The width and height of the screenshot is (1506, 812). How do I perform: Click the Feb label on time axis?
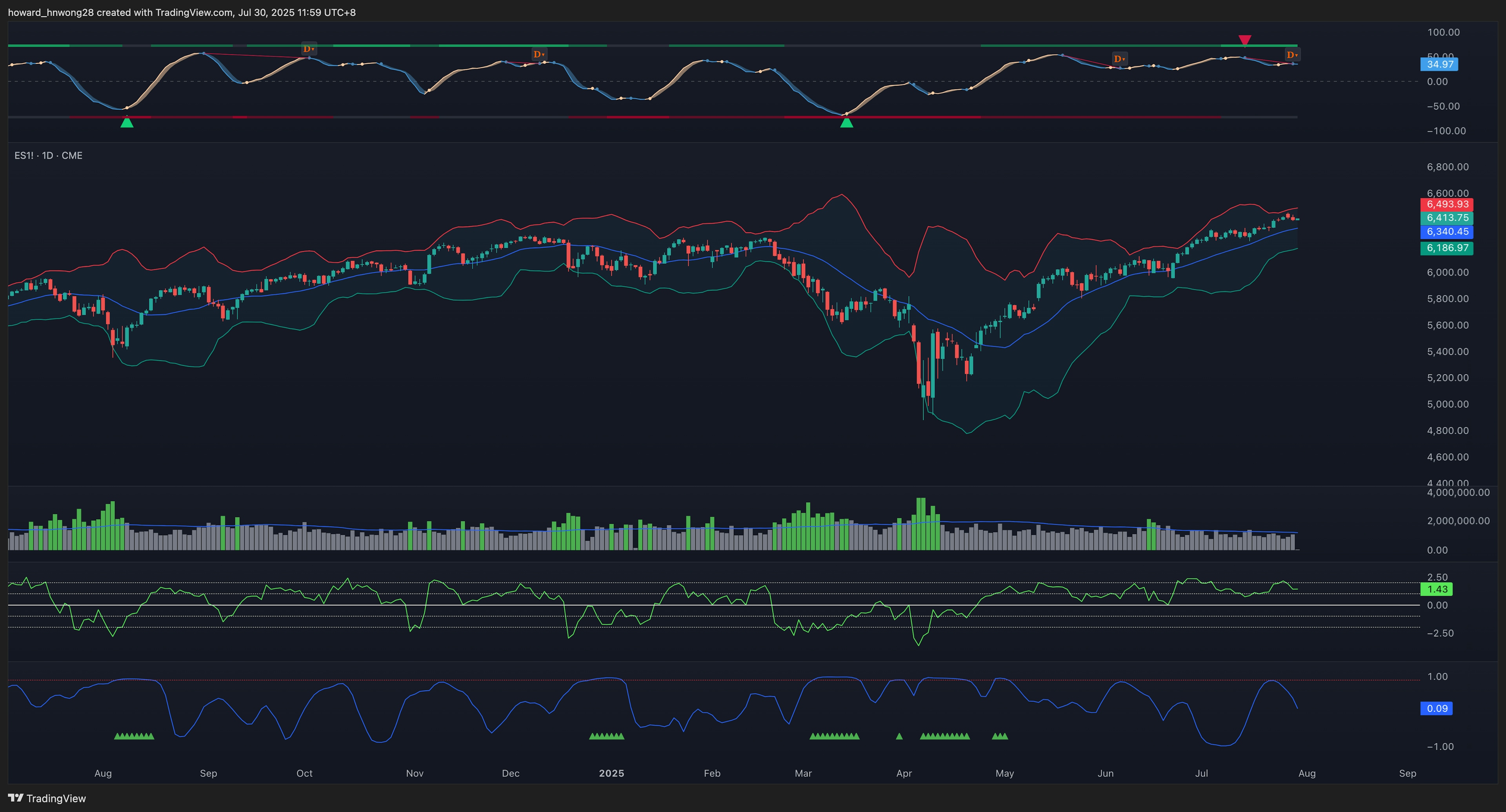tap(712, 773)
